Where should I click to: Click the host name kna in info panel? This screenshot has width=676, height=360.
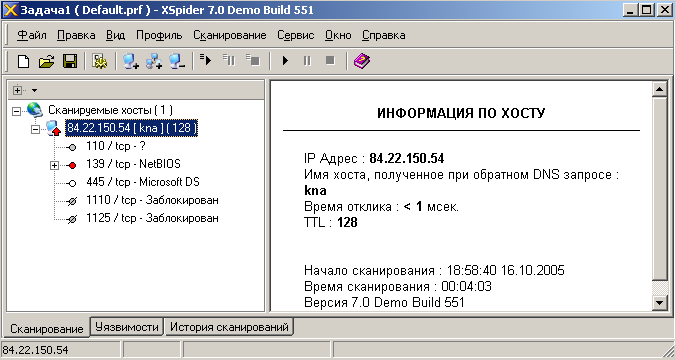(x=315, y=191)
